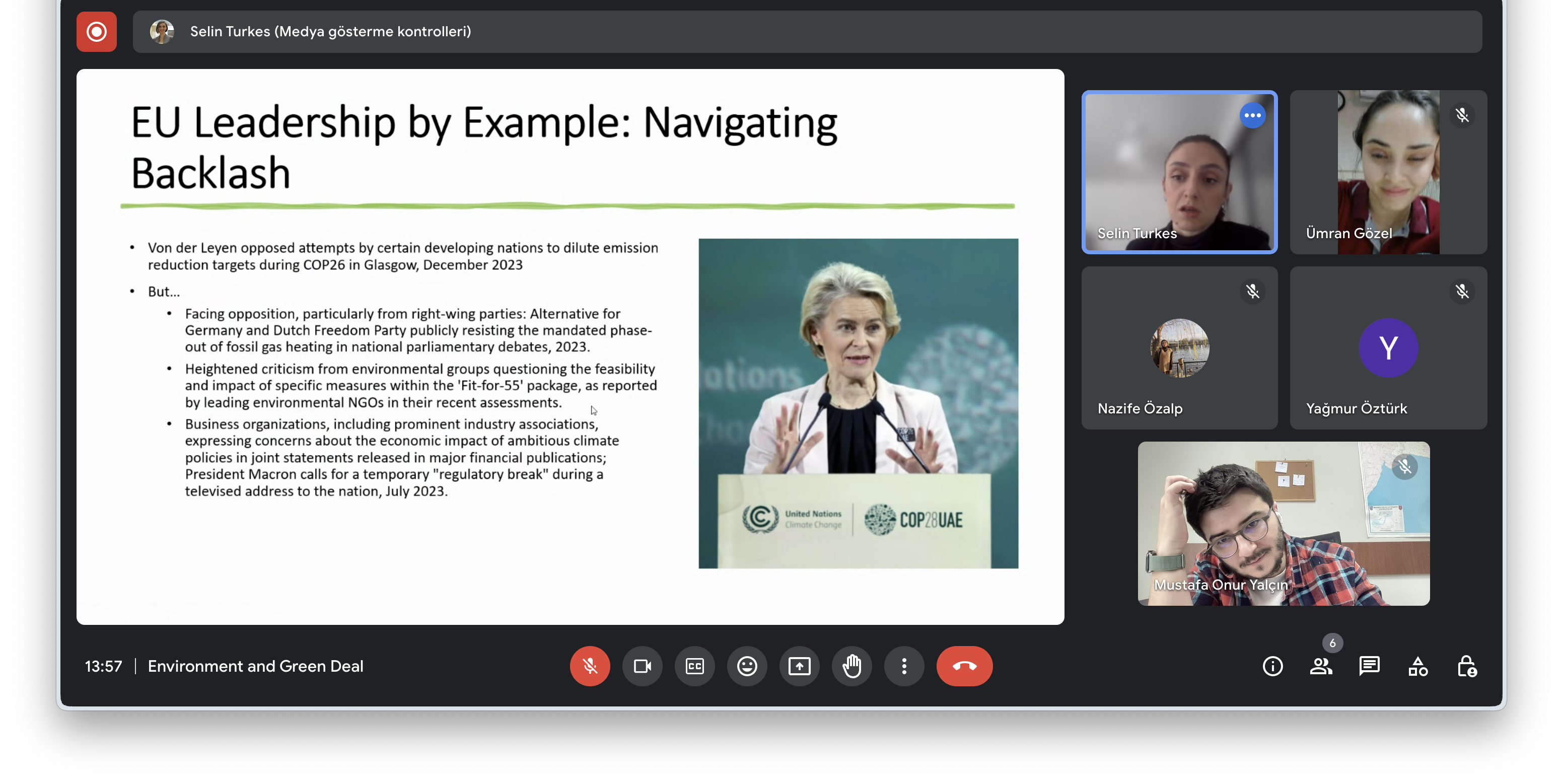The height and width of the screenshot is (784, 1563).
Task: Open the activities shapes icon
Action: point(1418,666)
